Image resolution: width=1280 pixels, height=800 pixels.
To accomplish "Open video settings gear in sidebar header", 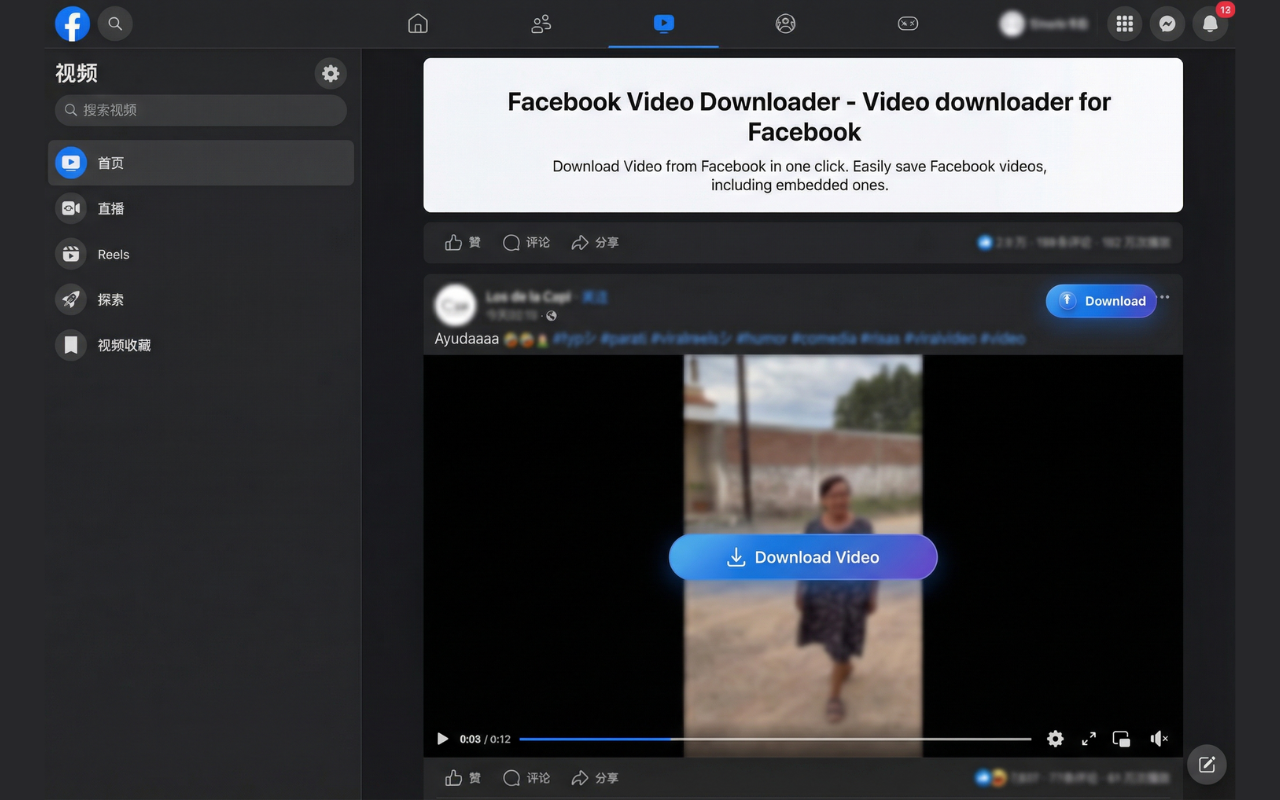I will point(330,73).
